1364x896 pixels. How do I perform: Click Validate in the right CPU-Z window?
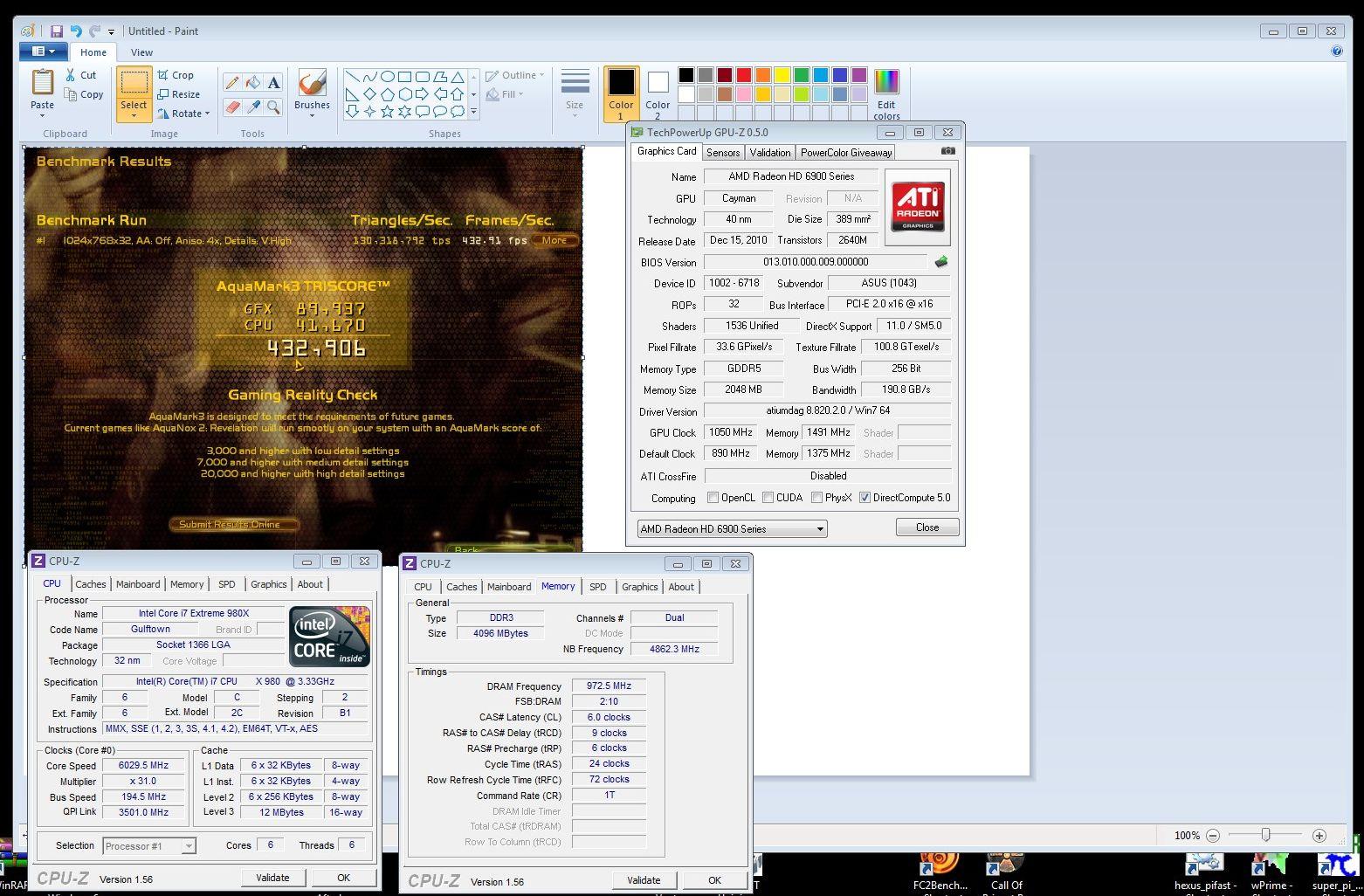[644, 880]
